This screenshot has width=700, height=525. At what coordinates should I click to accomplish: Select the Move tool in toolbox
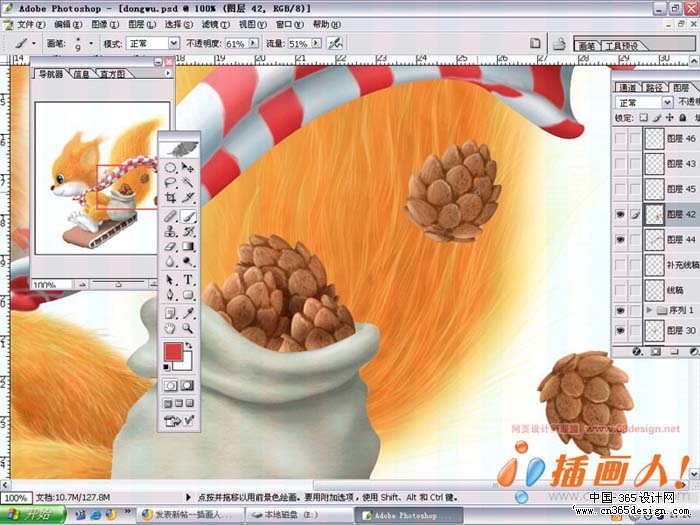coord(188,168)
